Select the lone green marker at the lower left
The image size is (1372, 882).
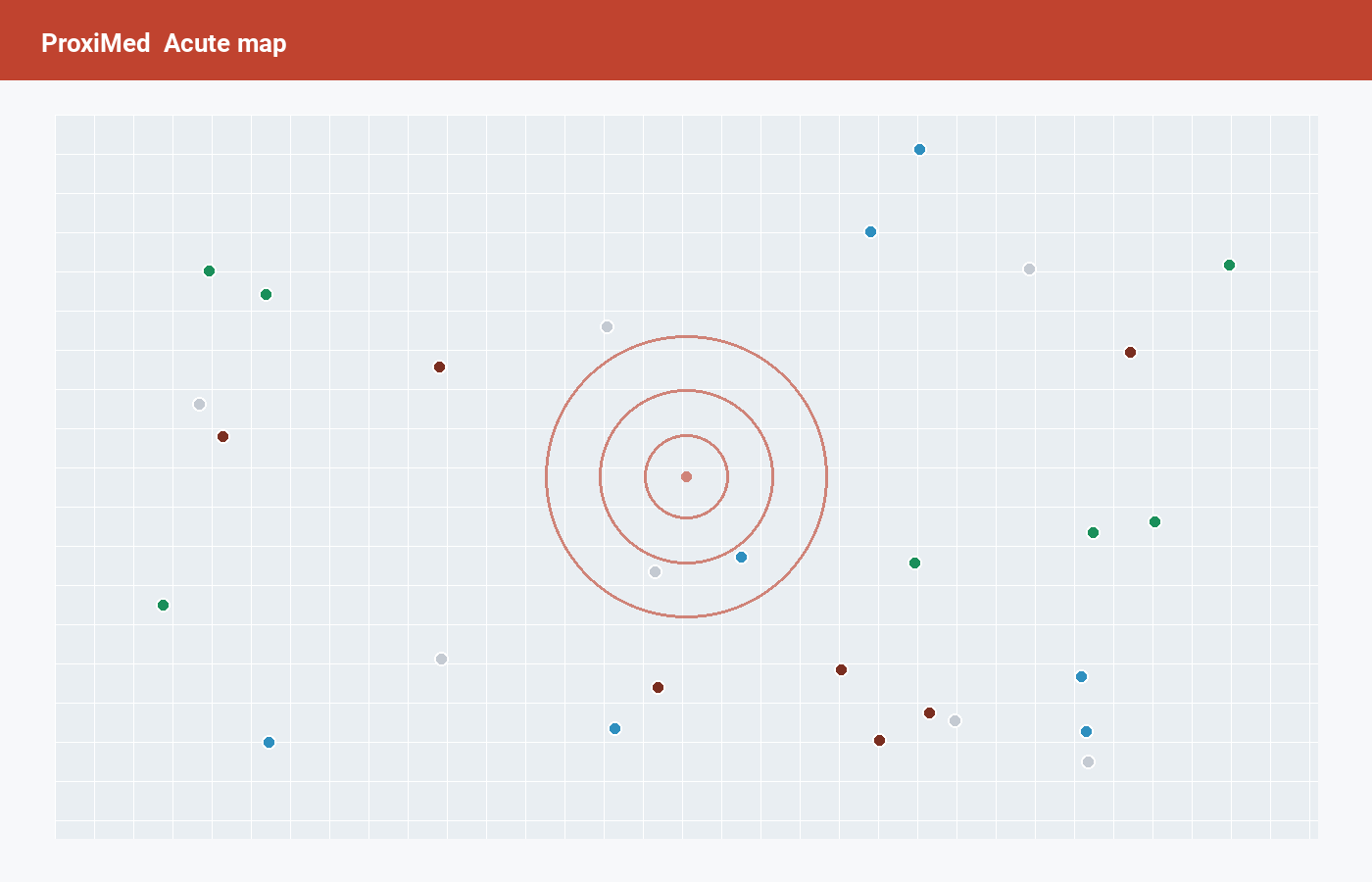(x=163, y=605)
